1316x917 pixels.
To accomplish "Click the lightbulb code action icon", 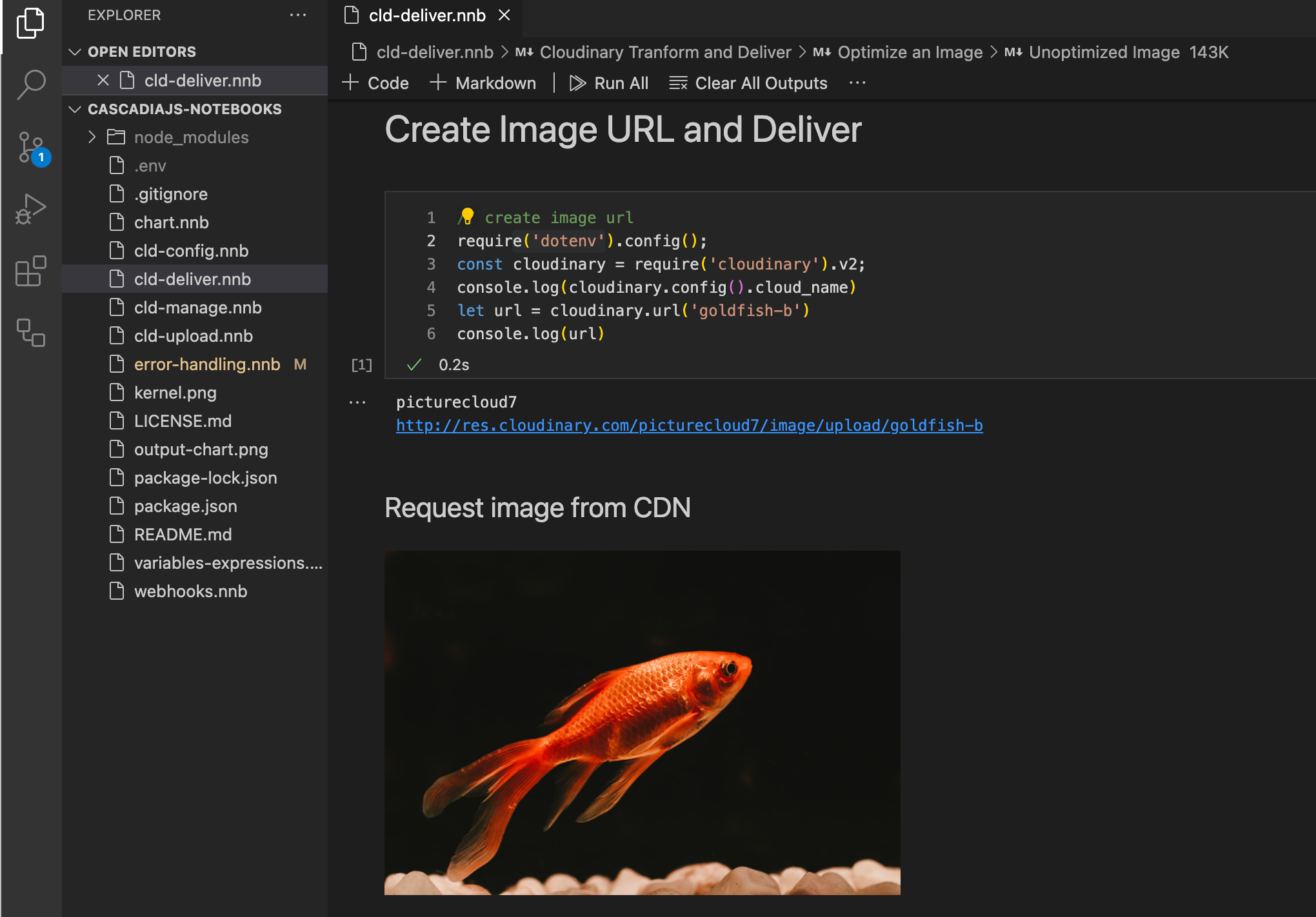I will click(467, 216).
